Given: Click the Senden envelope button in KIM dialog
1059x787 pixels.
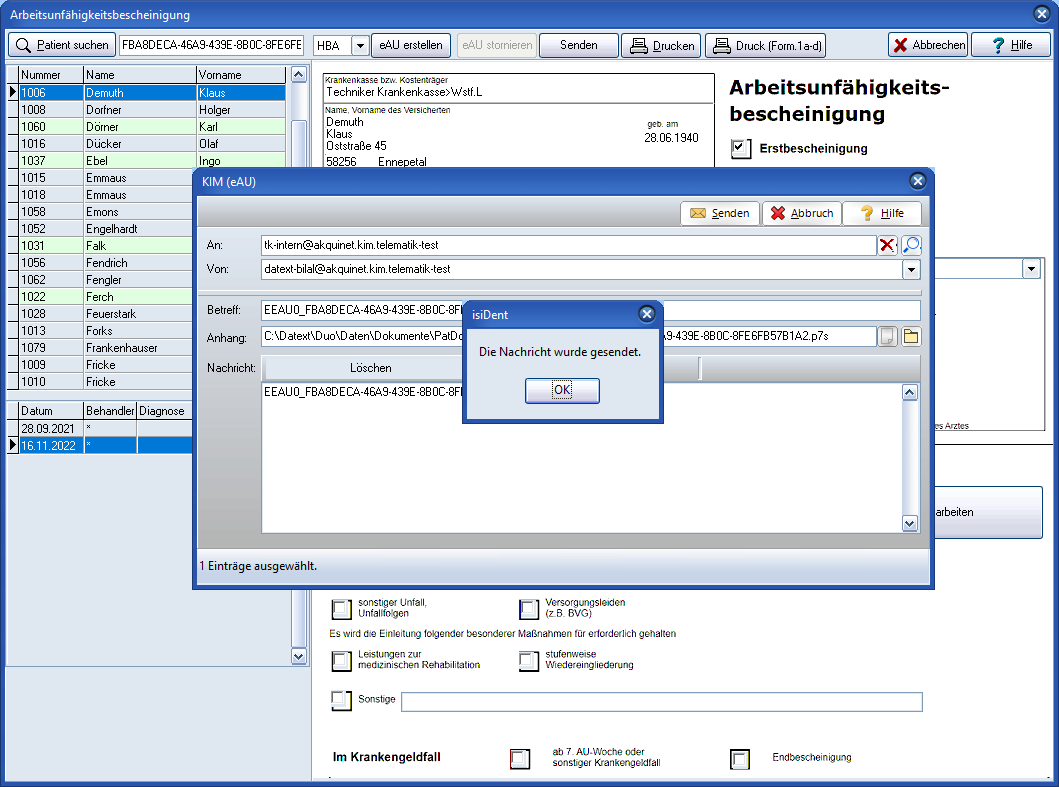Looking at the screenshot, I should click(720, 213).
